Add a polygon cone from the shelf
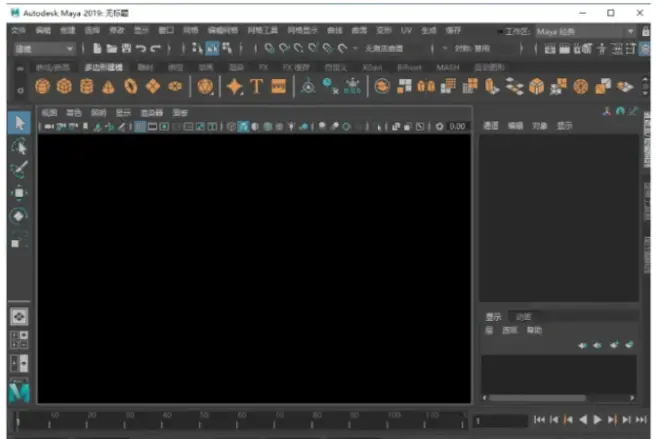This screenshot has width=660, height=439. coord(109,87)
